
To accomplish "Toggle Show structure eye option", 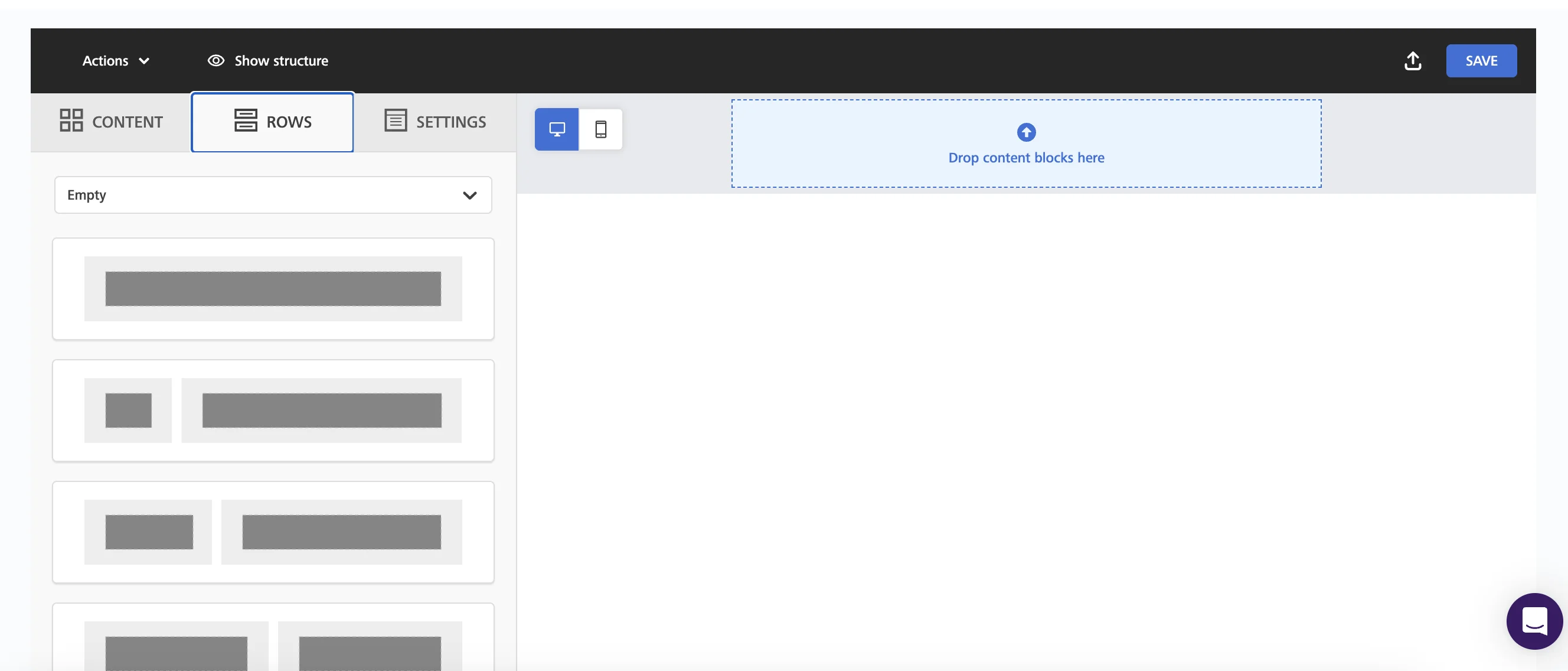I will tap(268, 61).
